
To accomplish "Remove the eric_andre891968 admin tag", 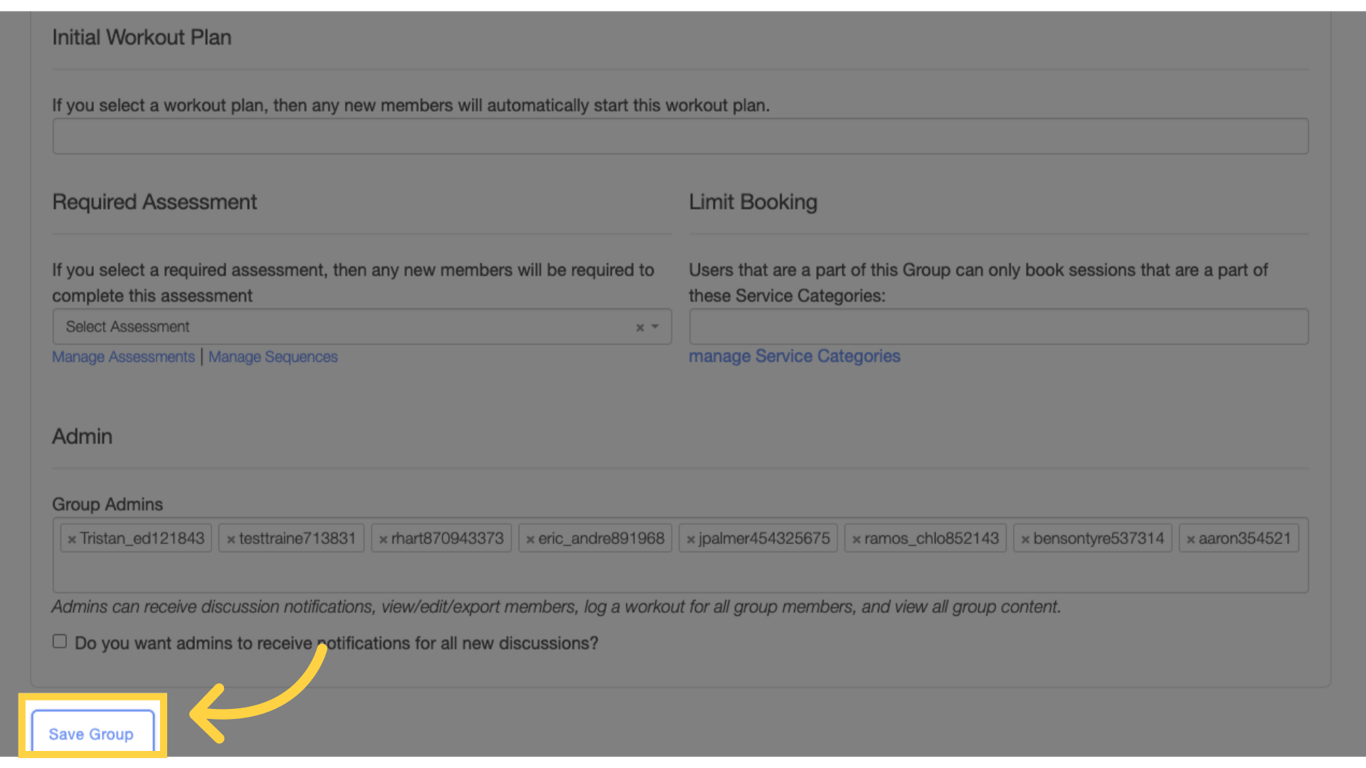I will pyautogui.click(x=532, y=537).
